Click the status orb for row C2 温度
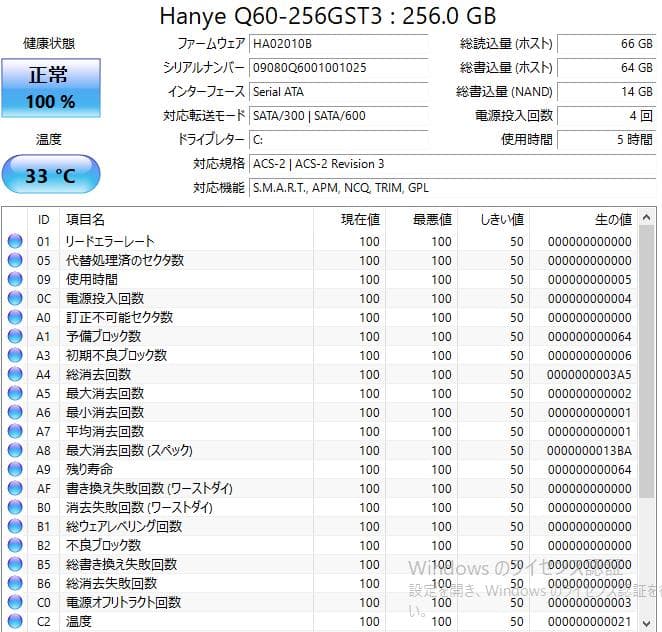This screenshot has height=632, width=662. pyautogui.click(x=15, y=621)
